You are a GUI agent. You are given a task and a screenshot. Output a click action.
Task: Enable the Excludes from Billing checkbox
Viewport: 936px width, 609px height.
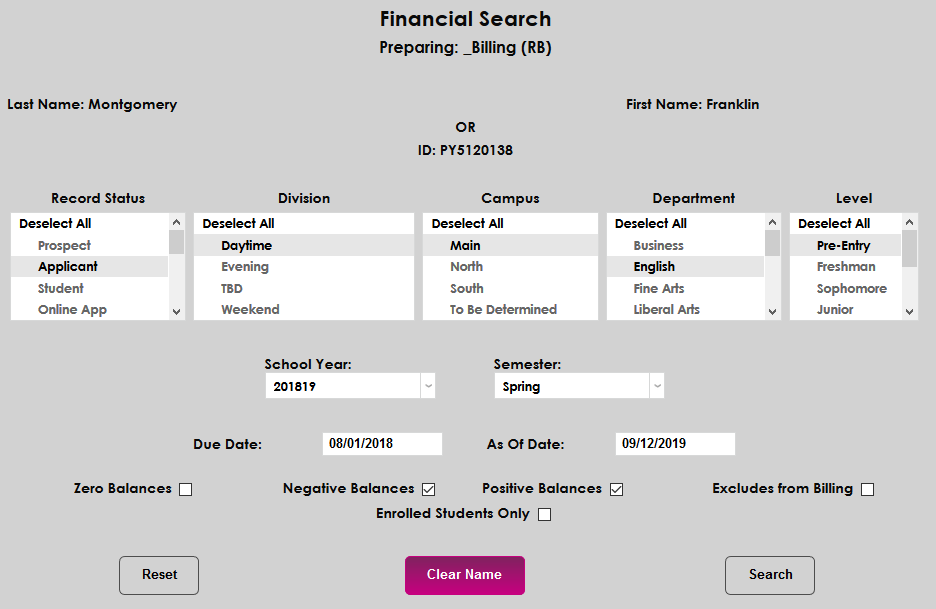[867, 490]
